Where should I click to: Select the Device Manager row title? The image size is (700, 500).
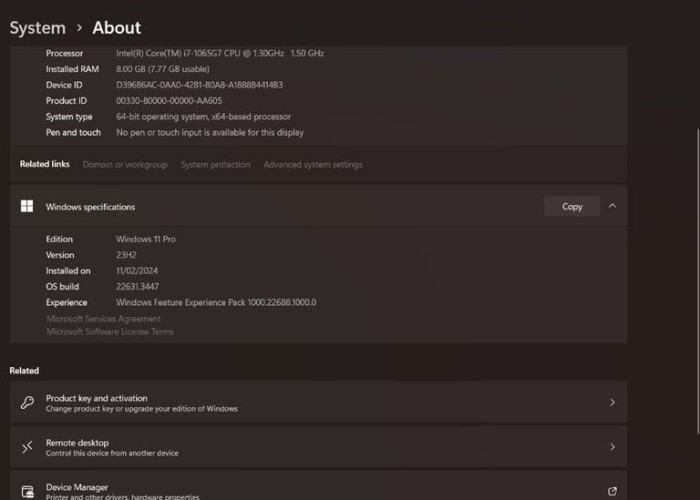point(77,487)
